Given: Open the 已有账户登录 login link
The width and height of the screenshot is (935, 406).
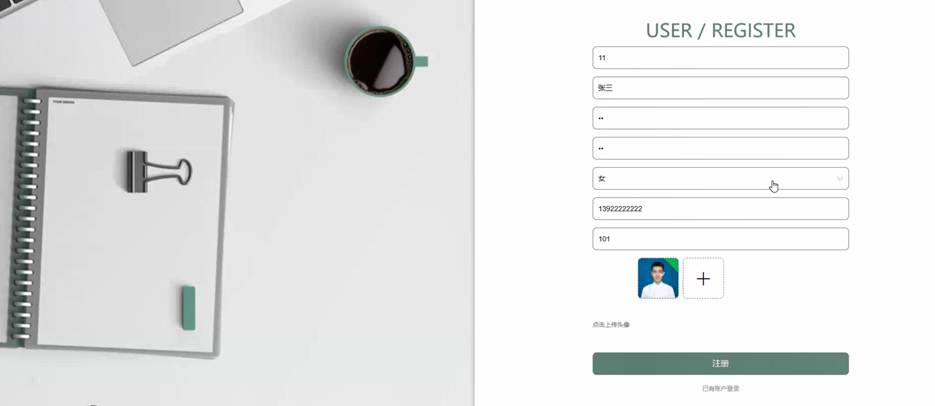Looking at the screenshot, I should tap(720, 389).
